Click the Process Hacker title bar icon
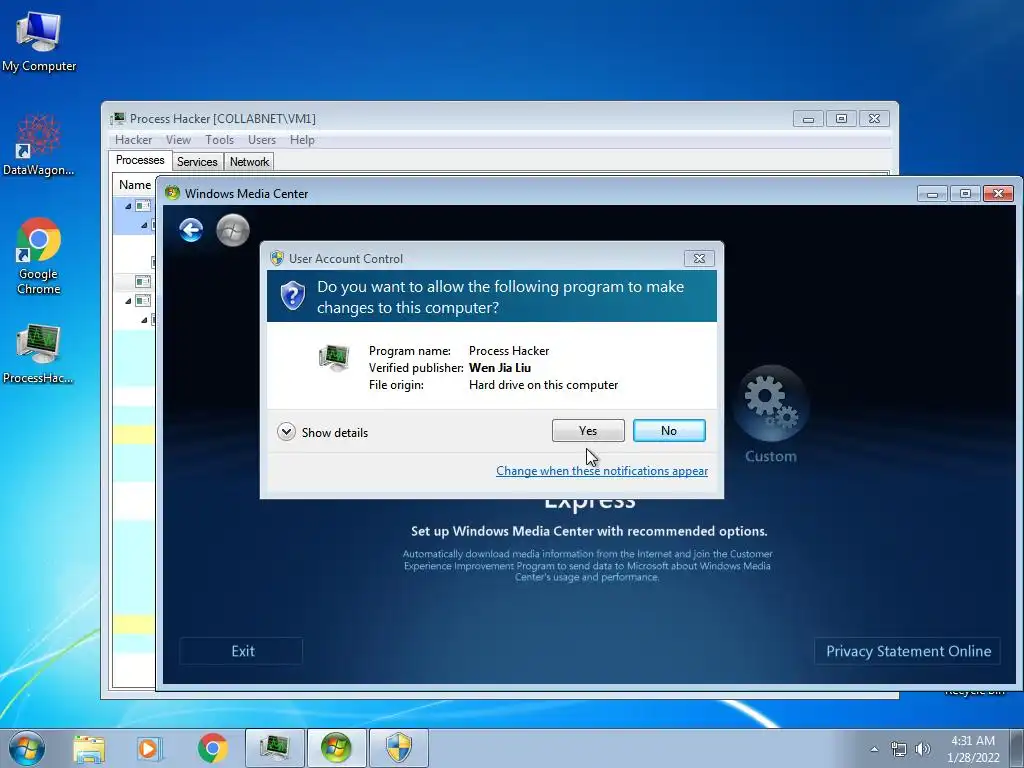 pos(118,118)
